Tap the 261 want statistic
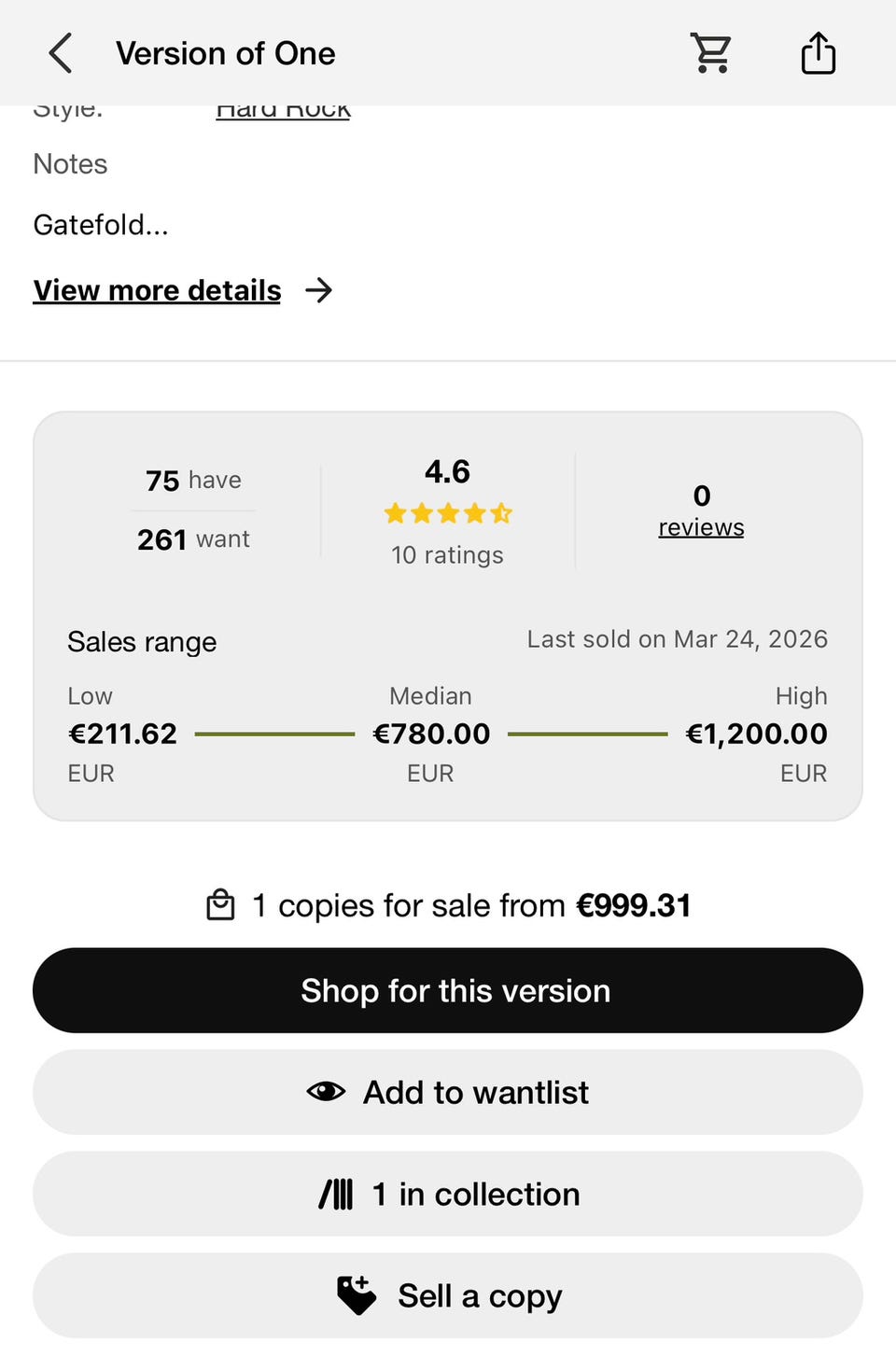Screen dimensions: 896x1370 pyautogui.click(x=193, y=539)
